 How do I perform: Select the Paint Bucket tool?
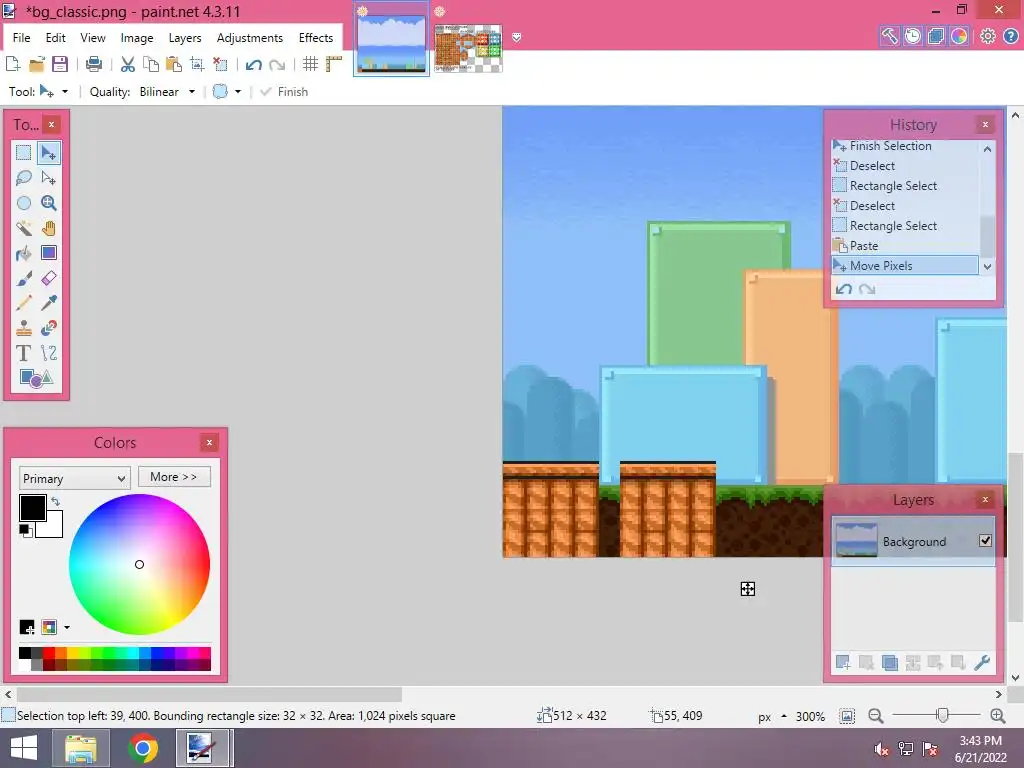(x=24, y=253)
